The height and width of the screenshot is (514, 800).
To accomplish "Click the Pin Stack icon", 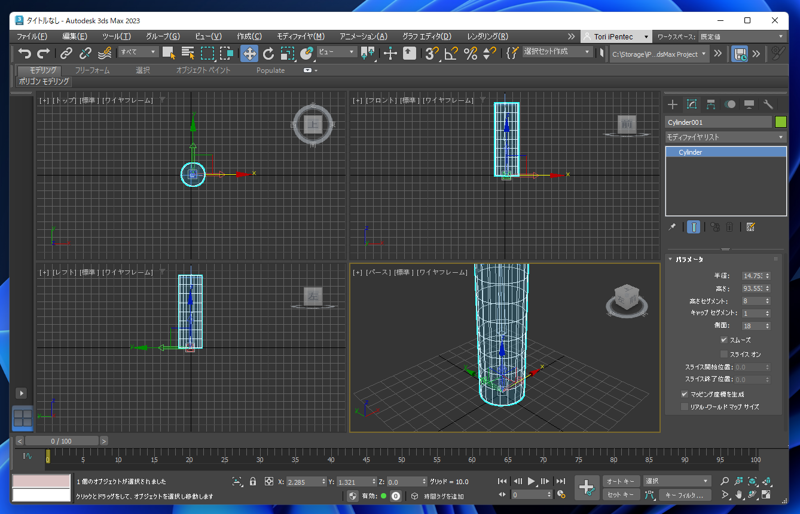I will click(672, 227).
